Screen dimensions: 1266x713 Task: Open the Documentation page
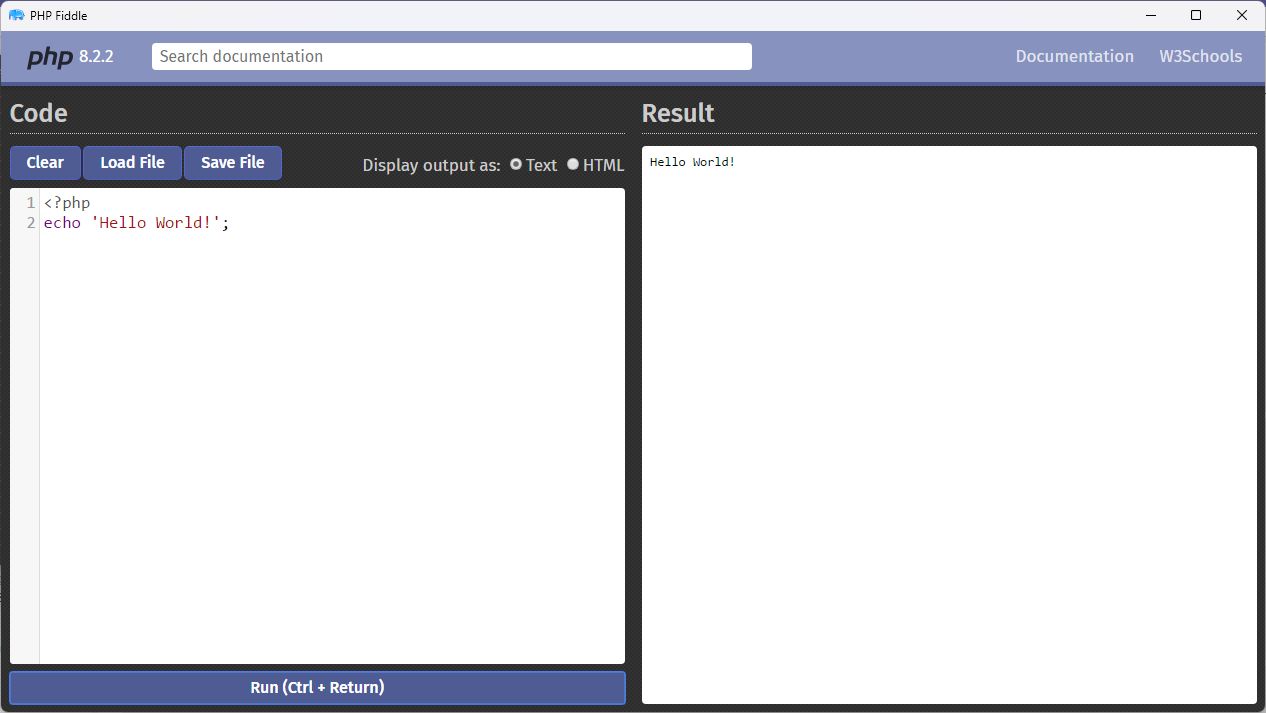pyautogui.click(x=1074, y=56)
